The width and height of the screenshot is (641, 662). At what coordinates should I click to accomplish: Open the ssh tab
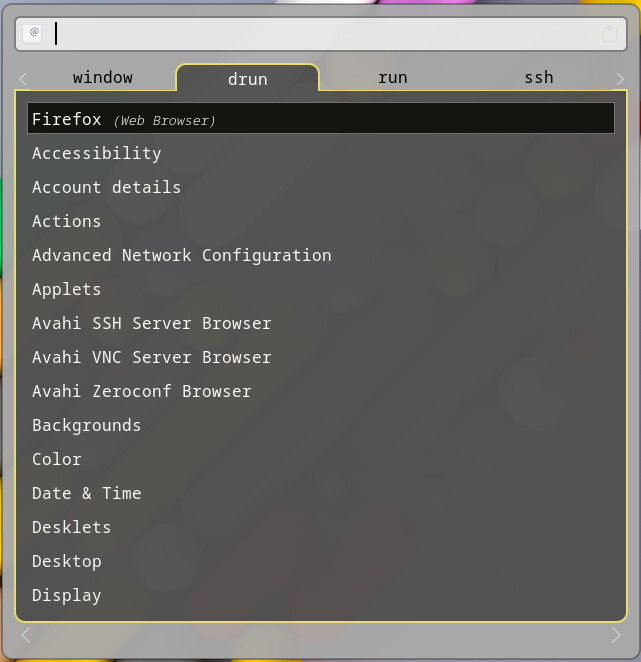[538, 77]
